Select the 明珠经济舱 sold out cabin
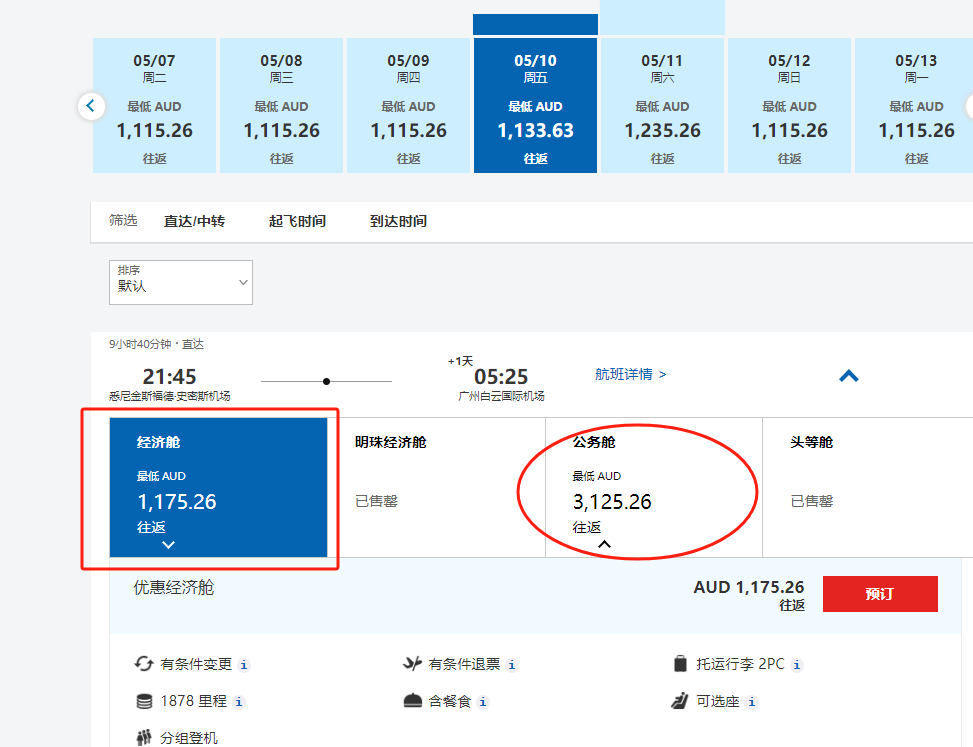 click(x=436, y=487)
